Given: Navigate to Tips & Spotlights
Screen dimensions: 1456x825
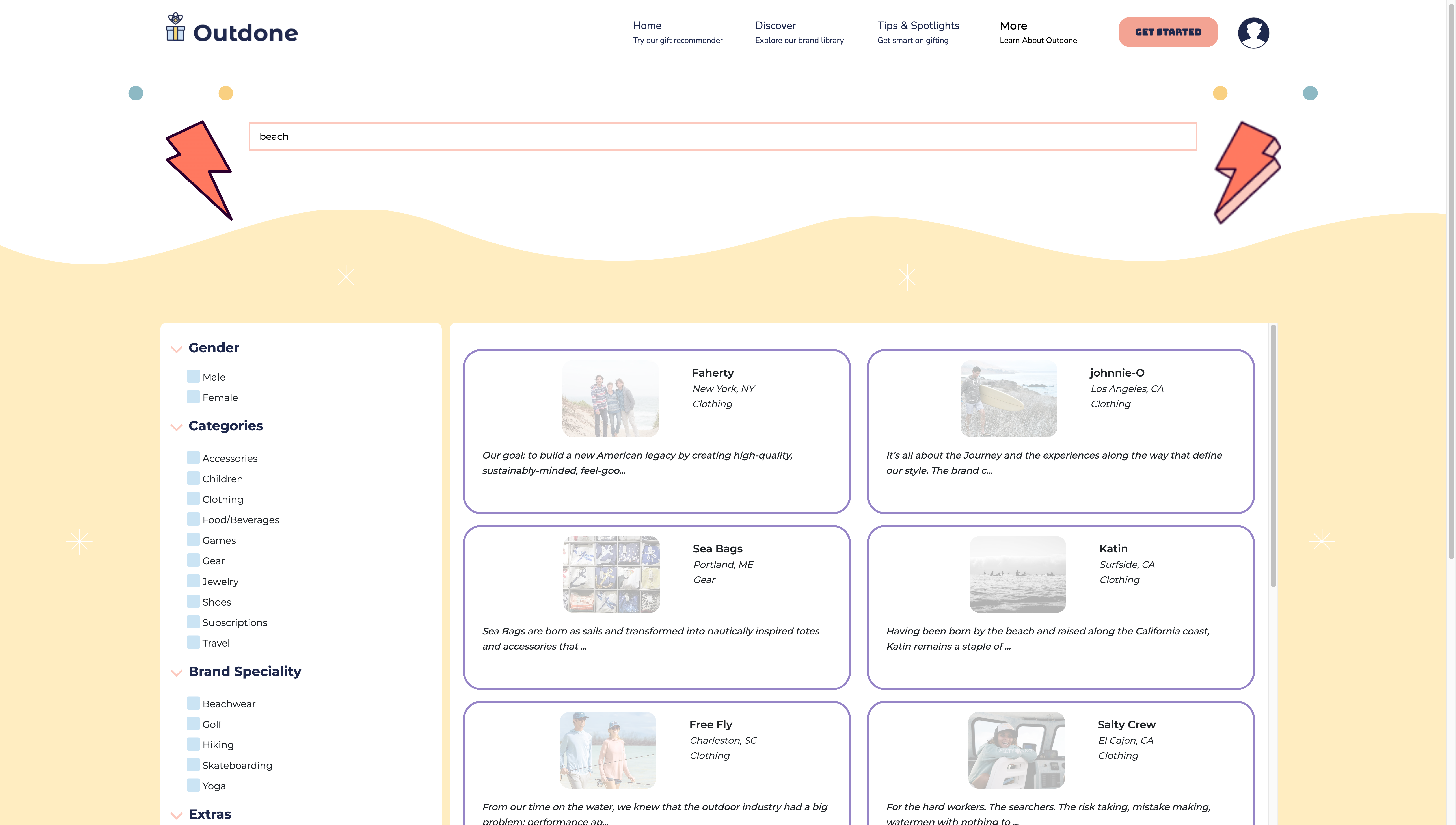Looking at the screenshot, I should point(918,26).
